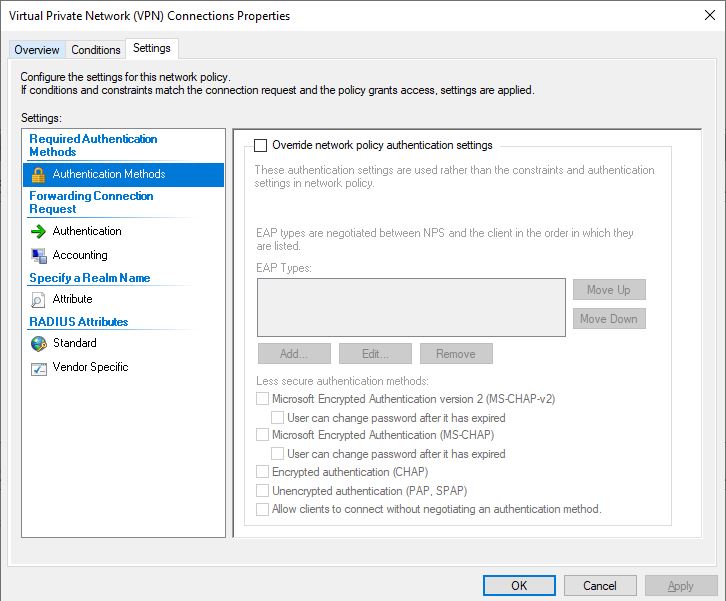Click inside the EAP Types list box
Image resolution: width=726 pixels, height=601 pixels.
pos(411,307)
